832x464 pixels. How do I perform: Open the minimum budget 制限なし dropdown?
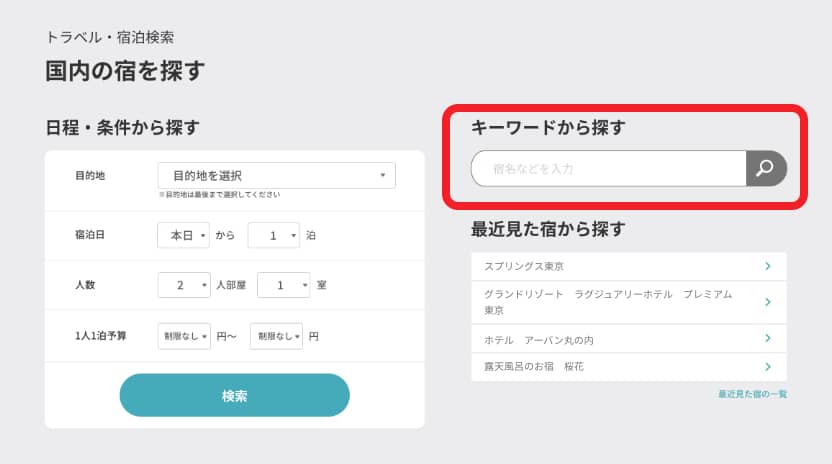[x=184, y=336]
